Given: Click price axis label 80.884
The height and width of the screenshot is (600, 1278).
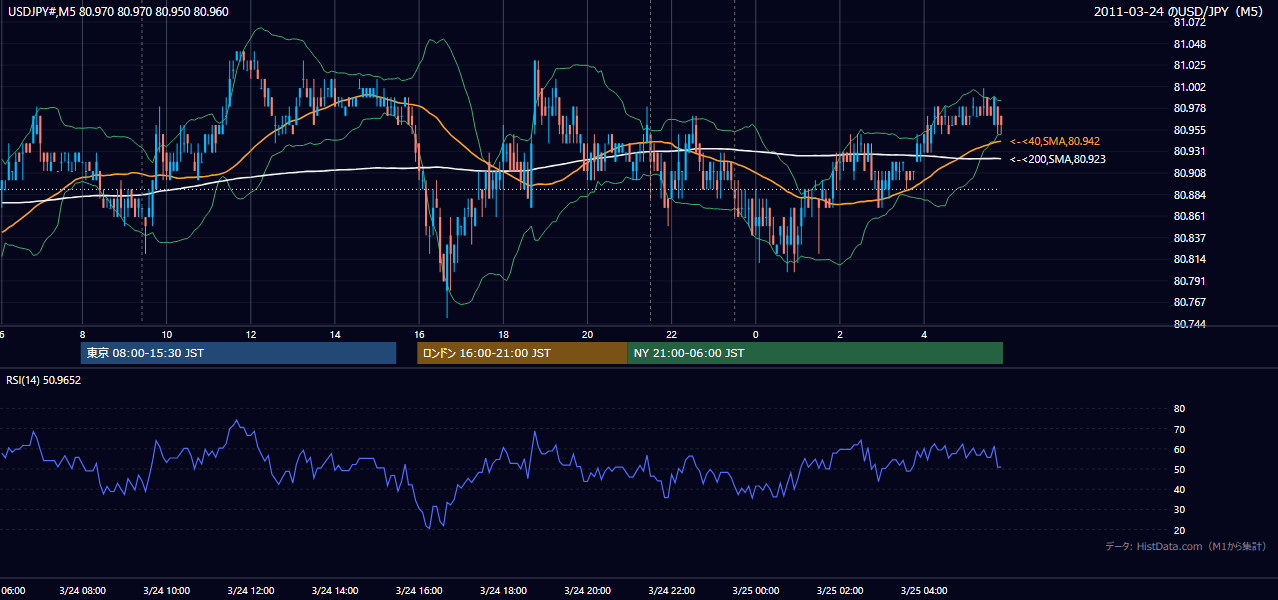Looking at the screenshot, I should click(x=1188, y=195).
